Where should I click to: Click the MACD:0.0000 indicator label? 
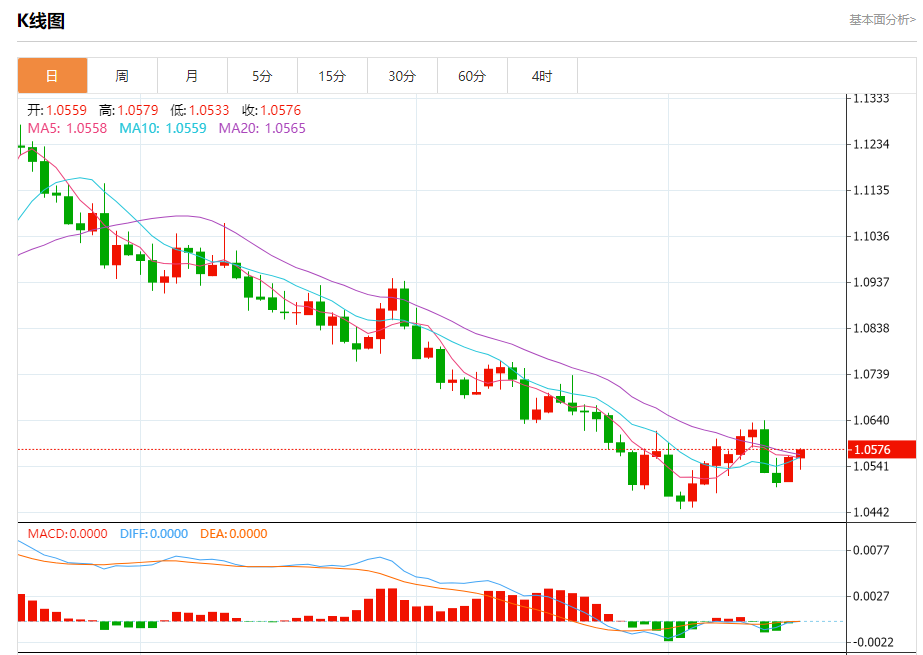tap(68, 534)
